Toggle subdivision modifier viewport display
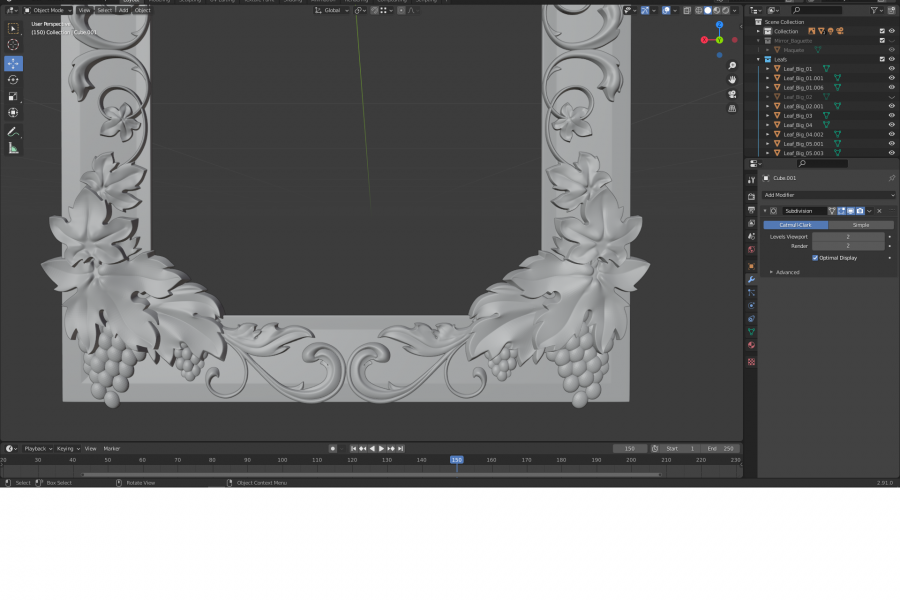900x600 pixels. pos(851,211)
